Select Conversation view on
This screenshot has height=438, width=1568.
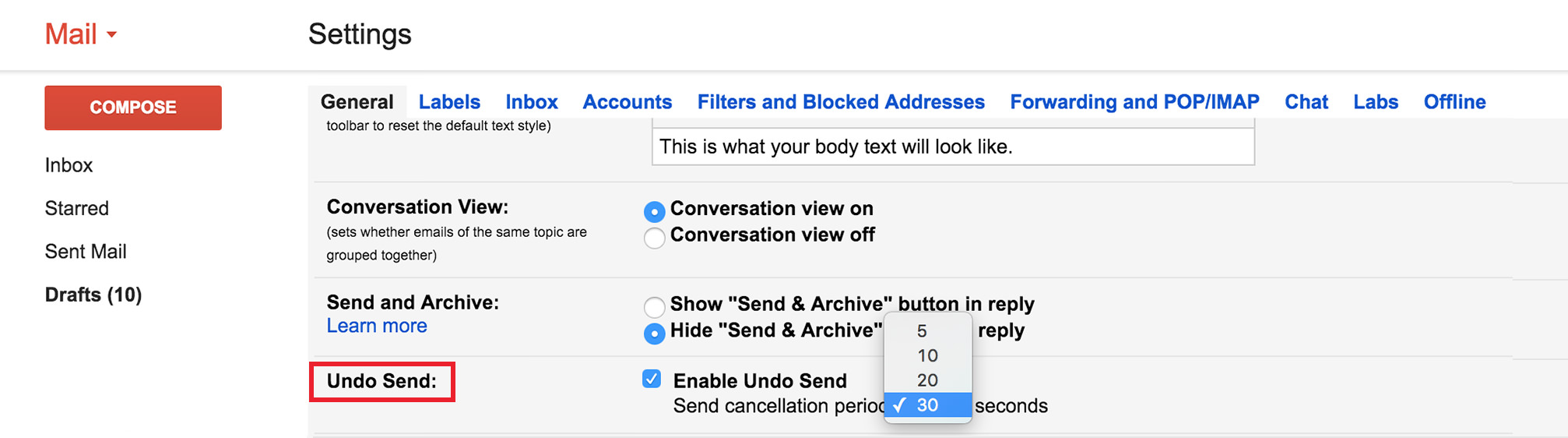point(655,211)
